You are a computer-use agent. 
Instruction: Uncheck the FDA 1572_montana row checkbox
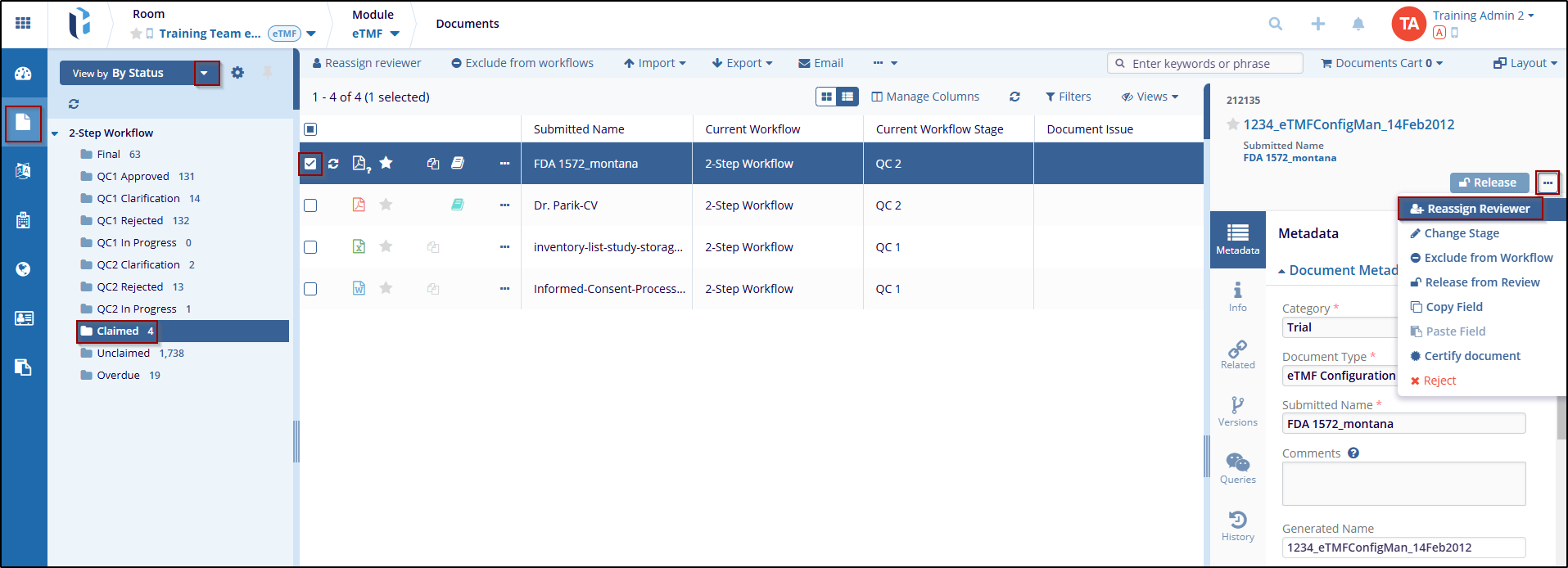click(x=310, y=164)
